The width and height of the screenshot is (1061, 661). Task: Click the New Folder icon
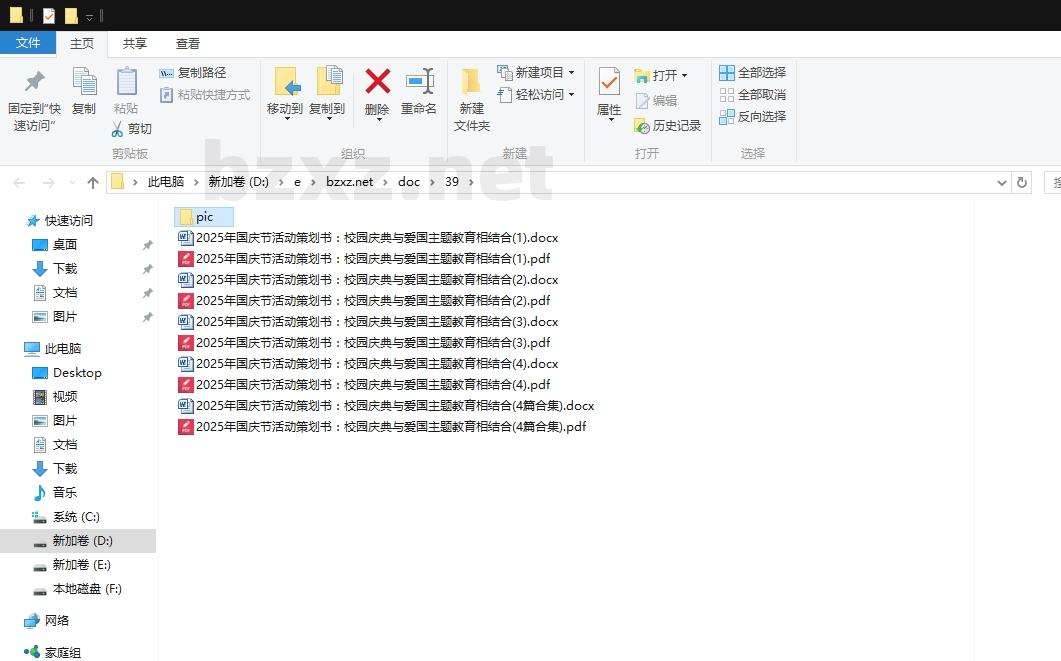pos(471,82)
